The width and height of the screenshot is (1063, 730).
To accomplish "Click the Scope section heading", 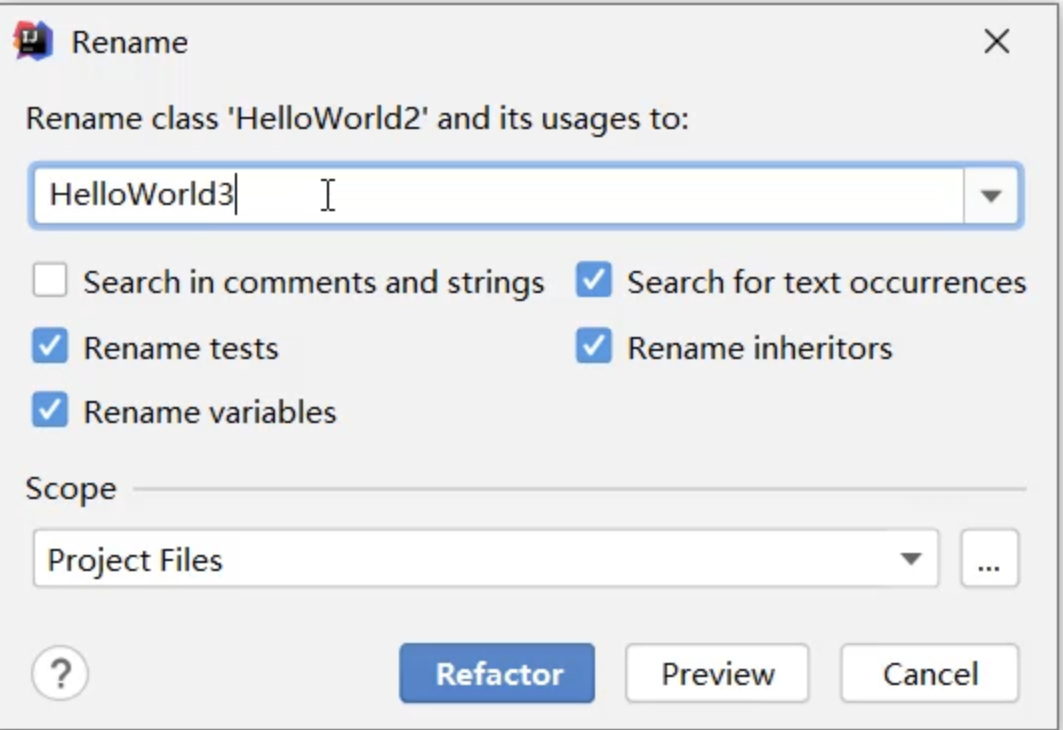I will tap(71, 489).
